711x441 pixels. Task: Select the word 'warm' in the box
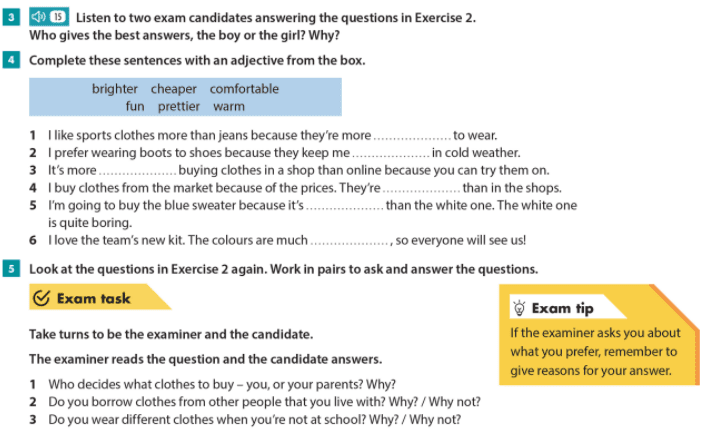(x=229, y=106)
